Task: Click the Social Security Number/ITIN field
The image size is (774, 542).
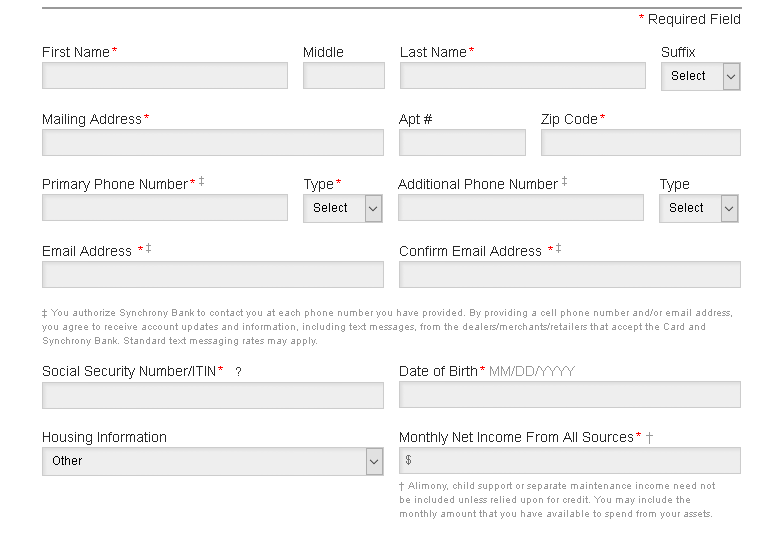Action: click(213, 395)
